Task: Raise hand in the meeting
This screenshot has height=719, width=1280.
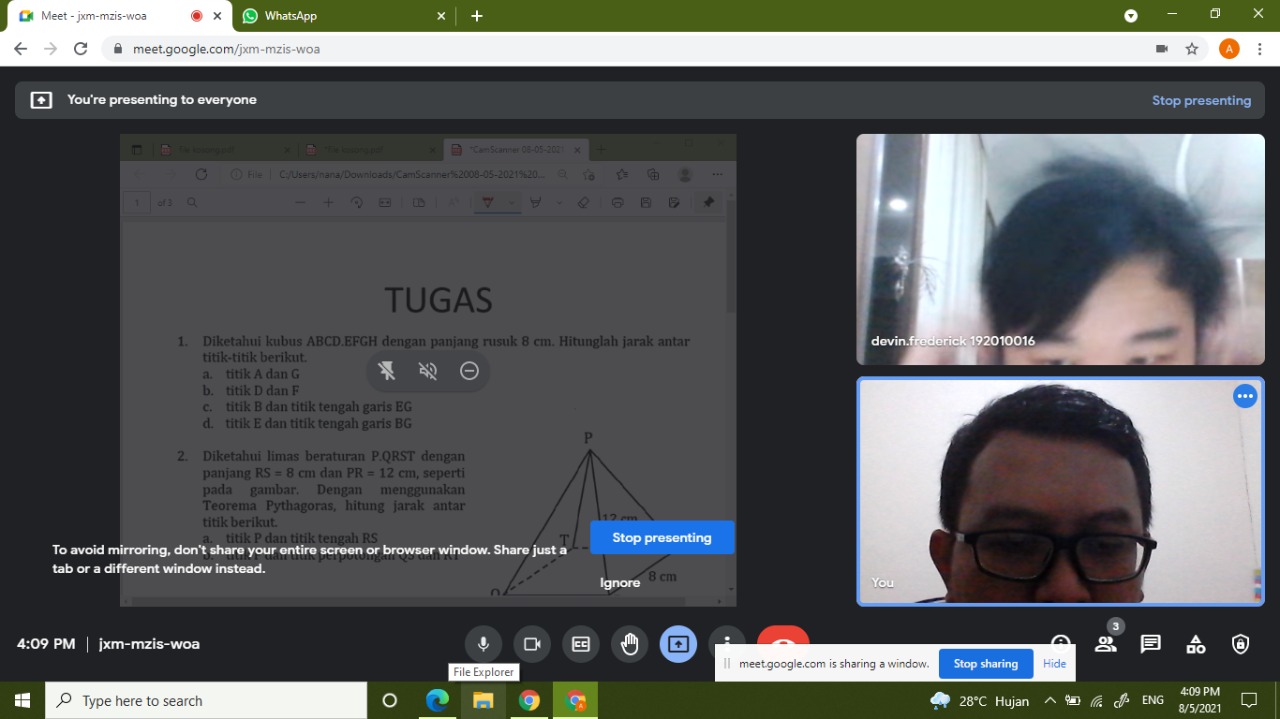Action: pyautogui.click(x=630, y=644)
